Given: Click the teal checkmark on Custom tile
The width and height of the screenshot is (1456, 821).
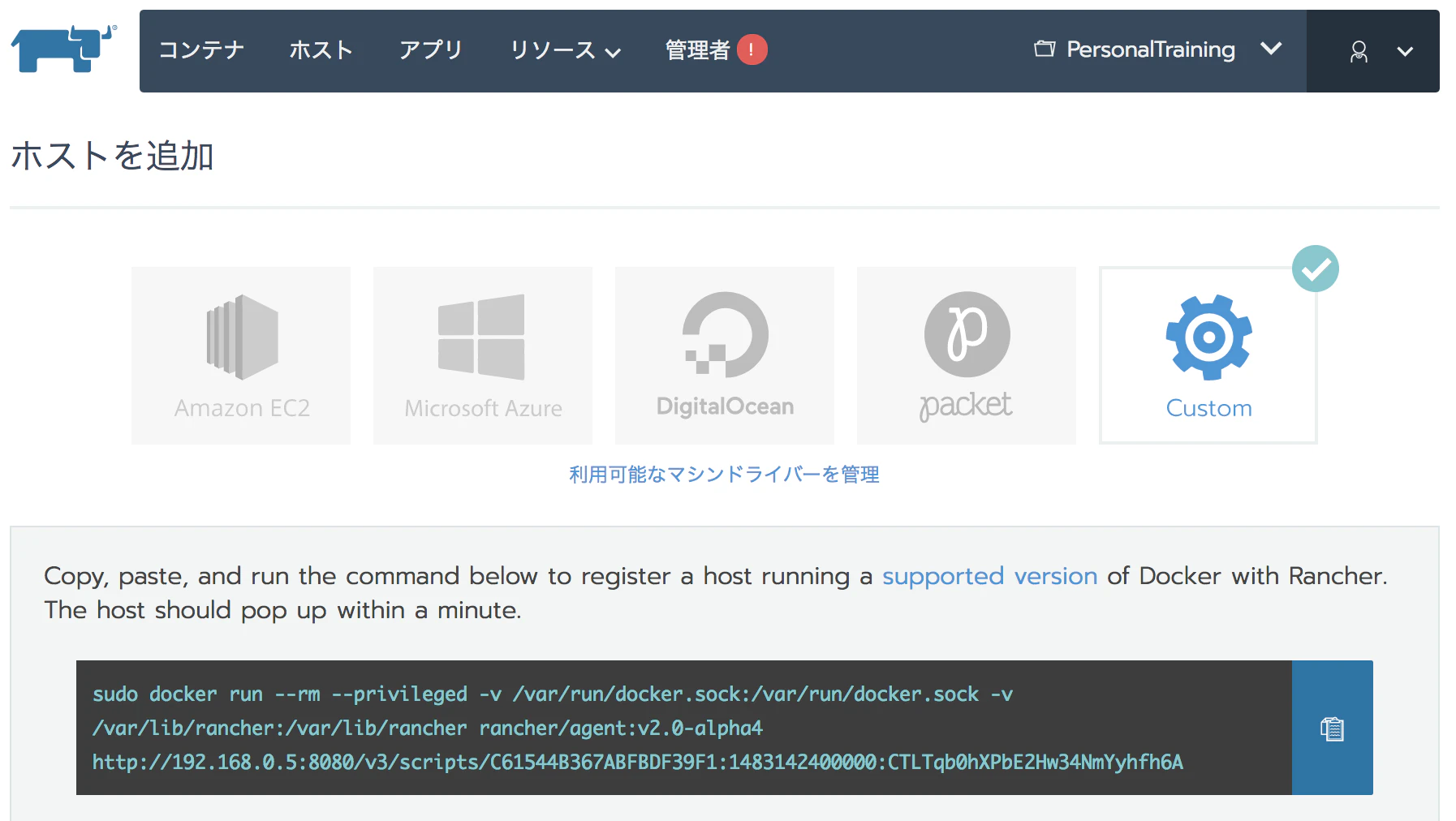Looking at the screenshot, I should (1316, 268).
